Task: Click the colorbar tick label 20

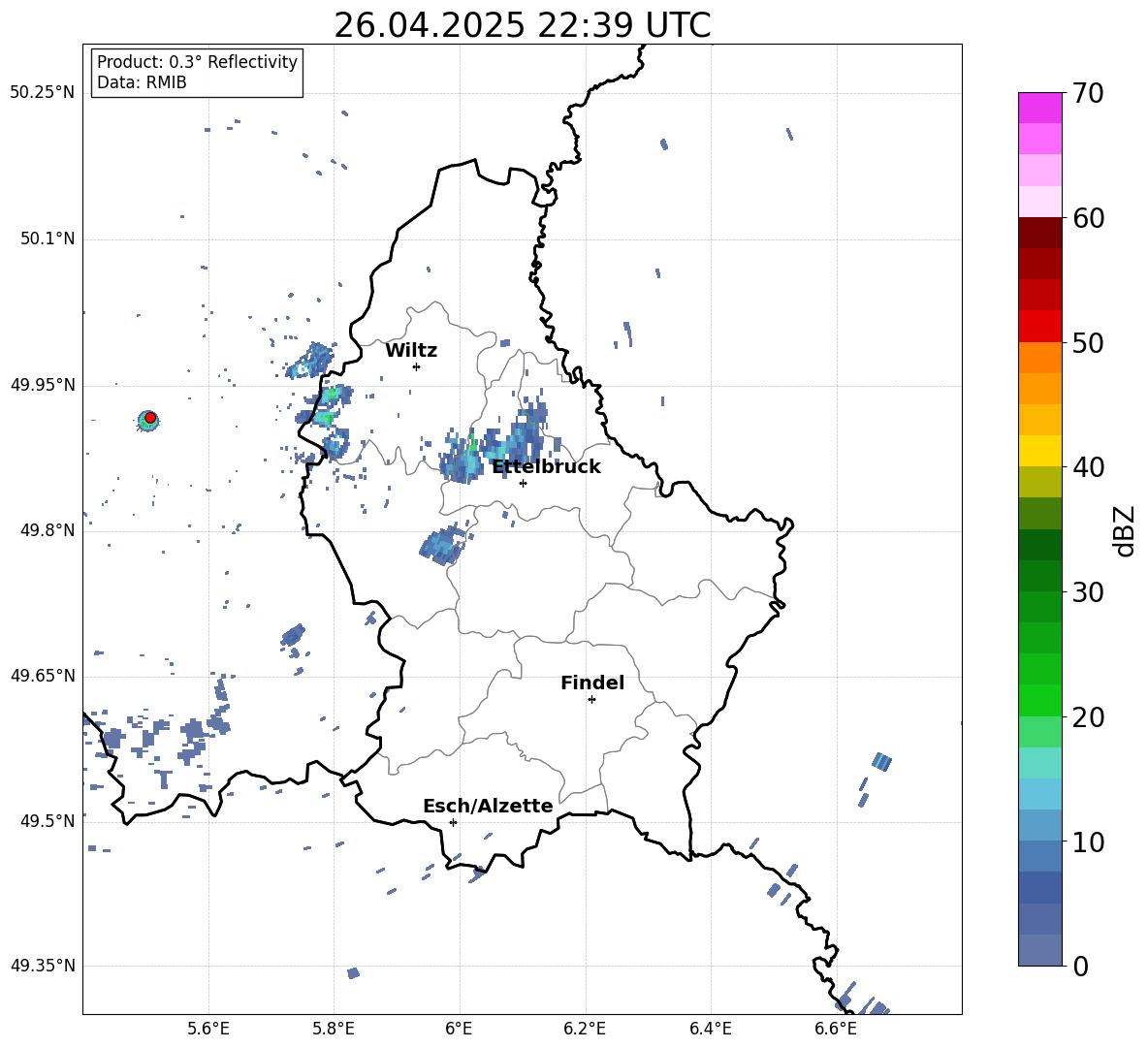Action: pos(1088,716)
